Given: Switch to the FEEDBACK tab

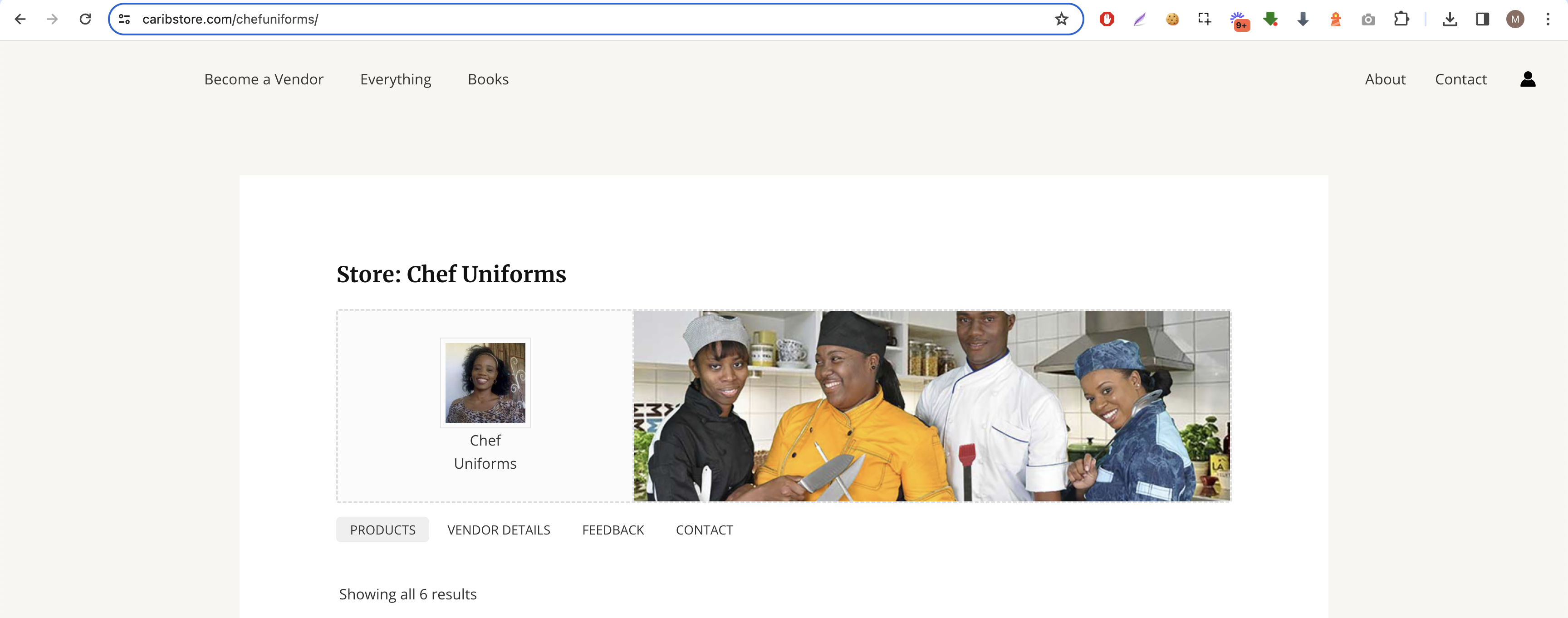Looking at the screenshot, I should [x=613, y=530].
